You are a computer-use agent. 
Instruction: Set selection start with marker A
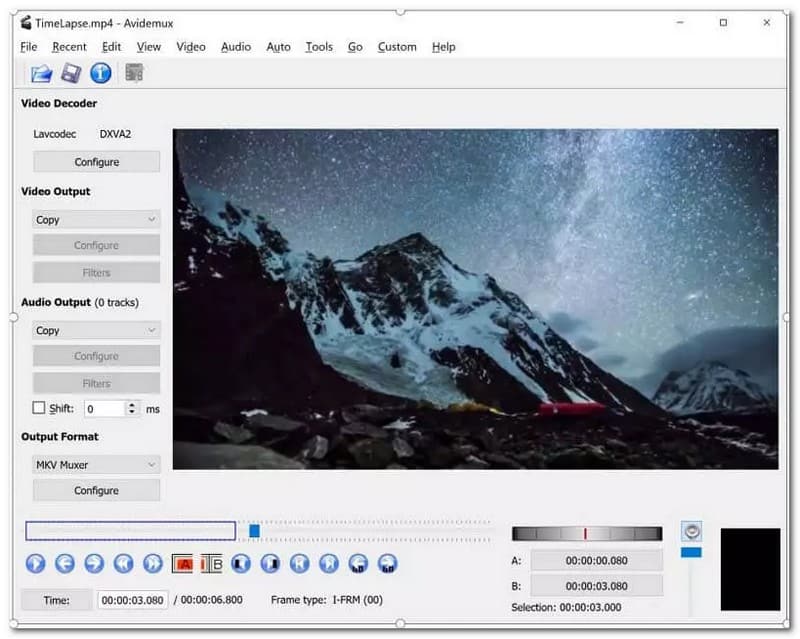tap(182, 564)
